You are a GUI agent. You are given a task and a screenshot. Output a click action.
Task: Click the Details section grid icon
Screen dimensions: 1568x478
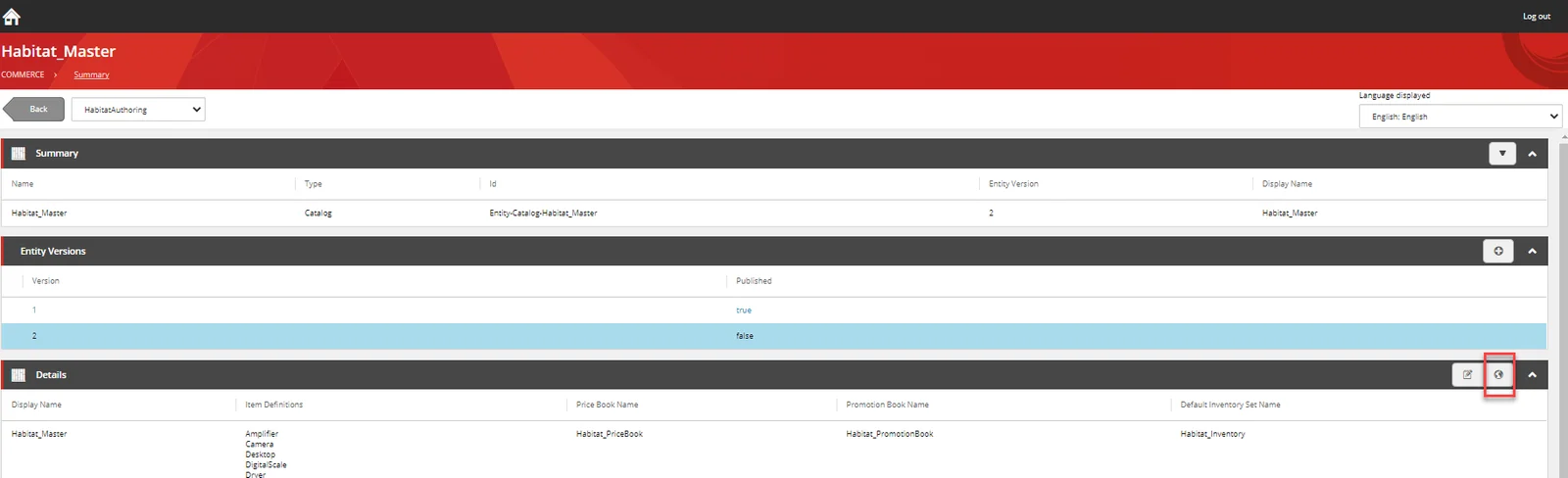click(x=18, y=375)
